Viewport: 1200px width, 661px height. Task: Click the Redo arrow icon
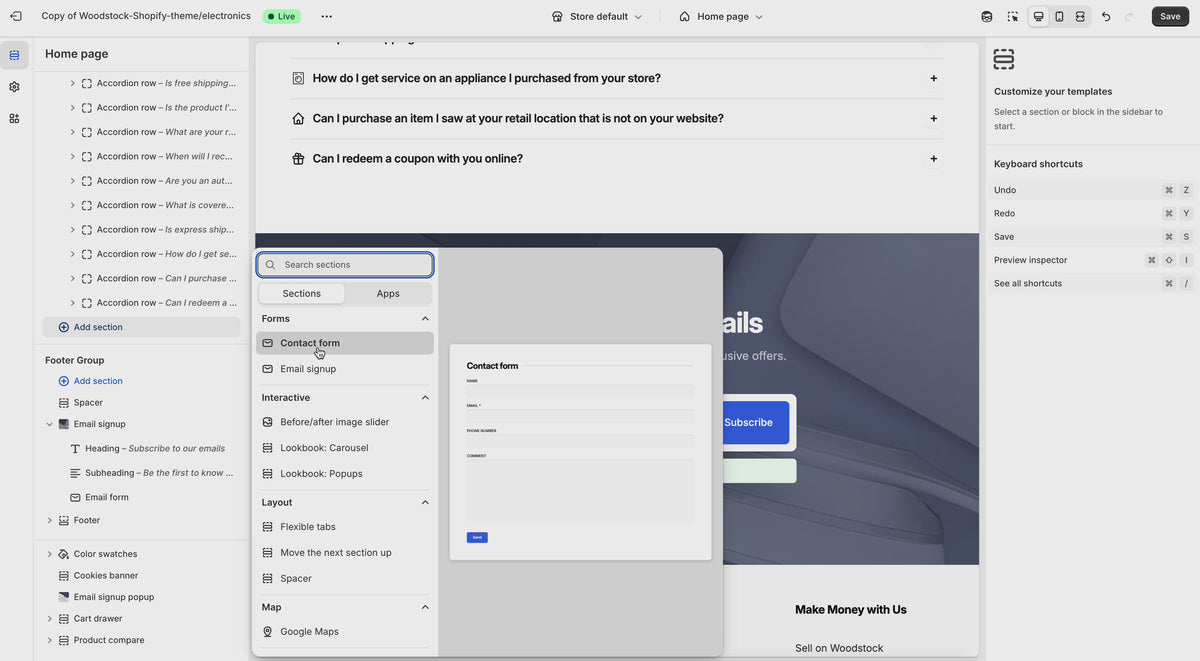point(1129,16)
